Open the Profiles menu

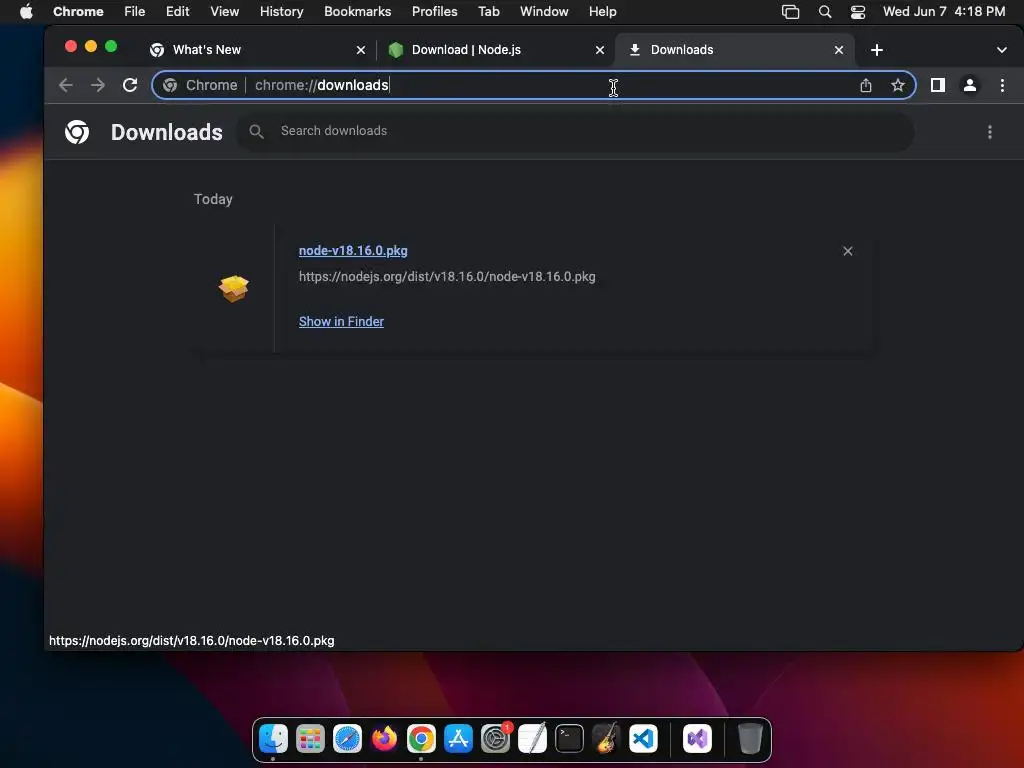click(x=434, y=12)
